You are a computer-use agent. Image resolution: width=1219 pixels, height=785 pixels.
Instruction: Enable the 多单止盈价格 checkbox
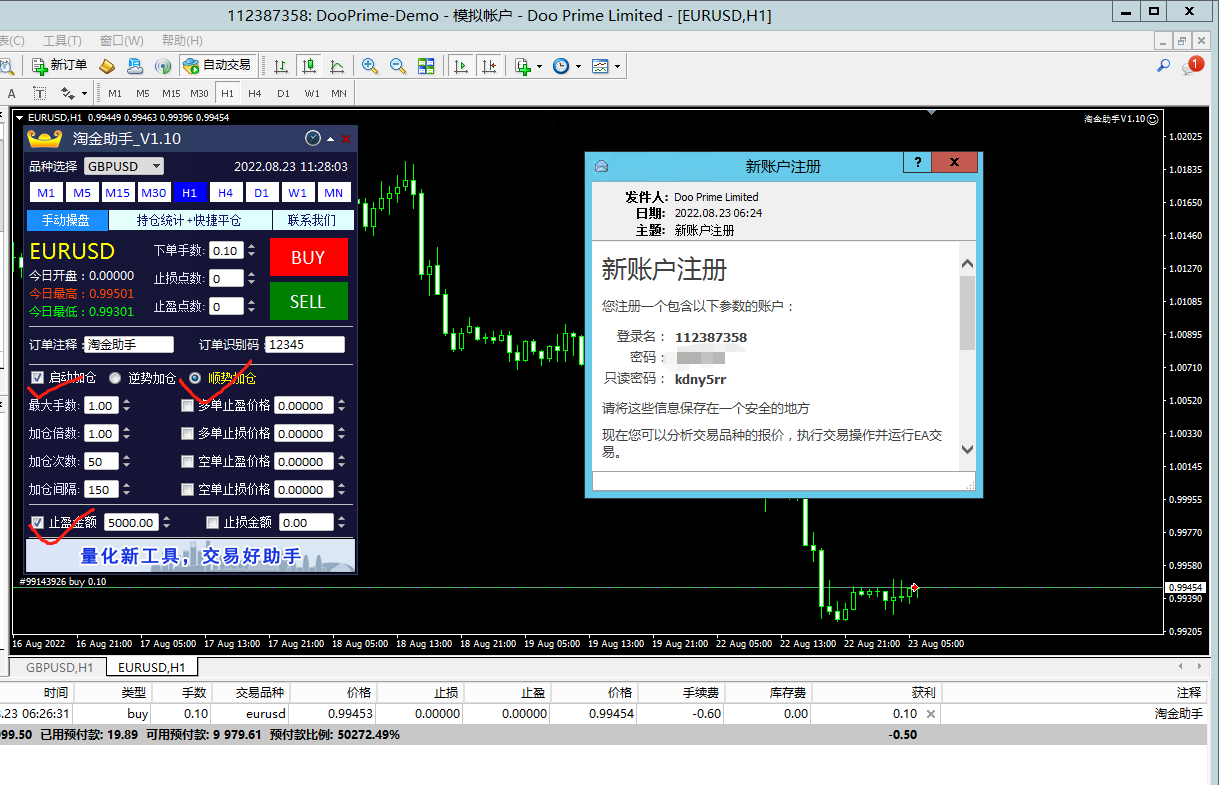[x=187, y=406]
